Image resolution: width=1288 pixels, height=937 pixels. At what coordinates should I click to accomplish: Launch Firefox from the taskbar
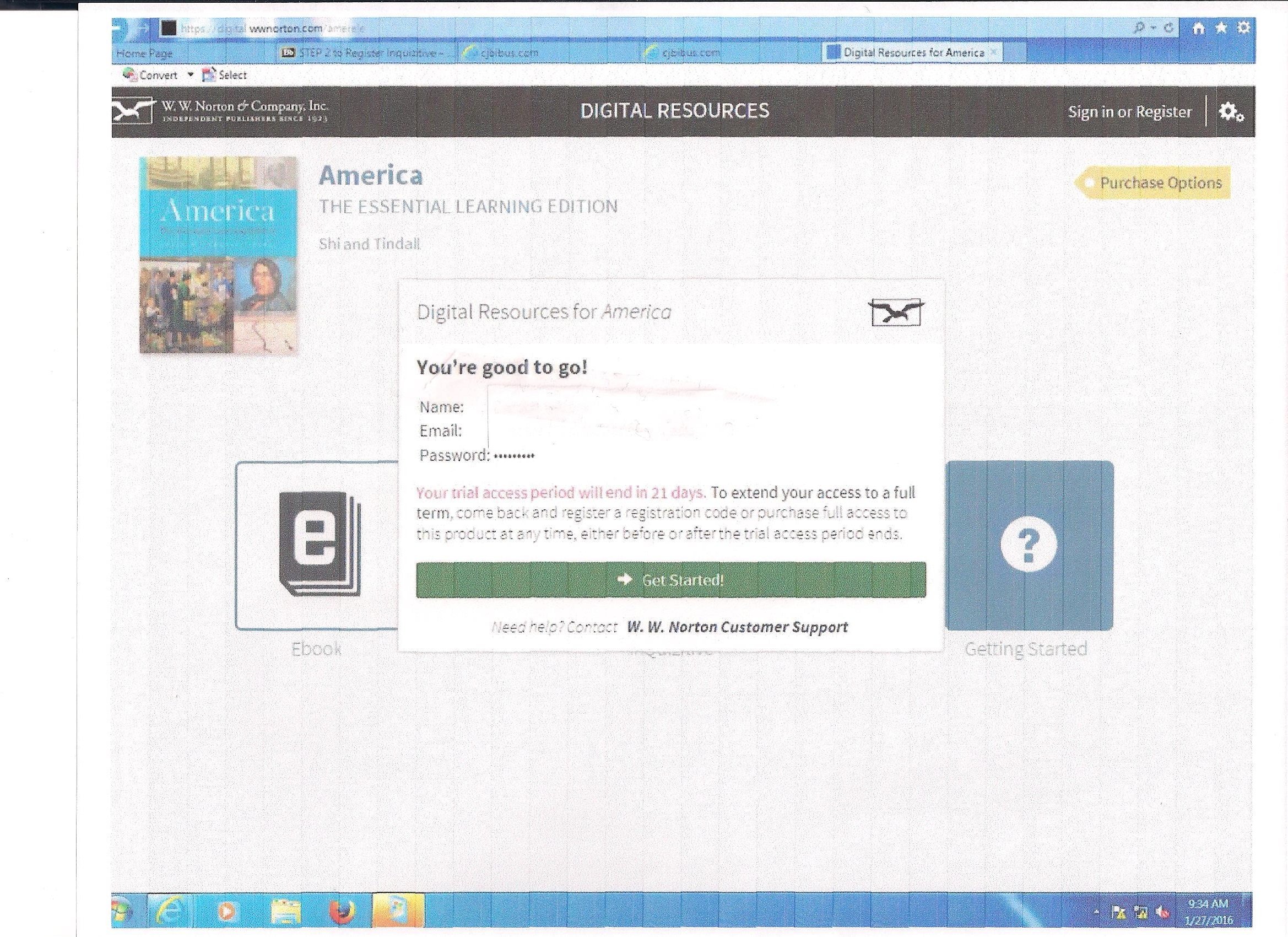coord(343,911)
